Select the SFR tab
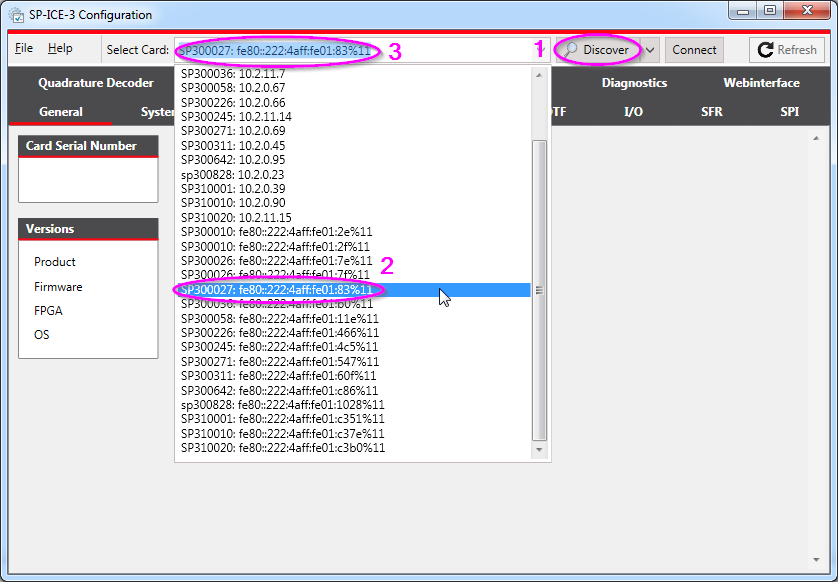This screenshot has height=582, width=838. [712, 112]
